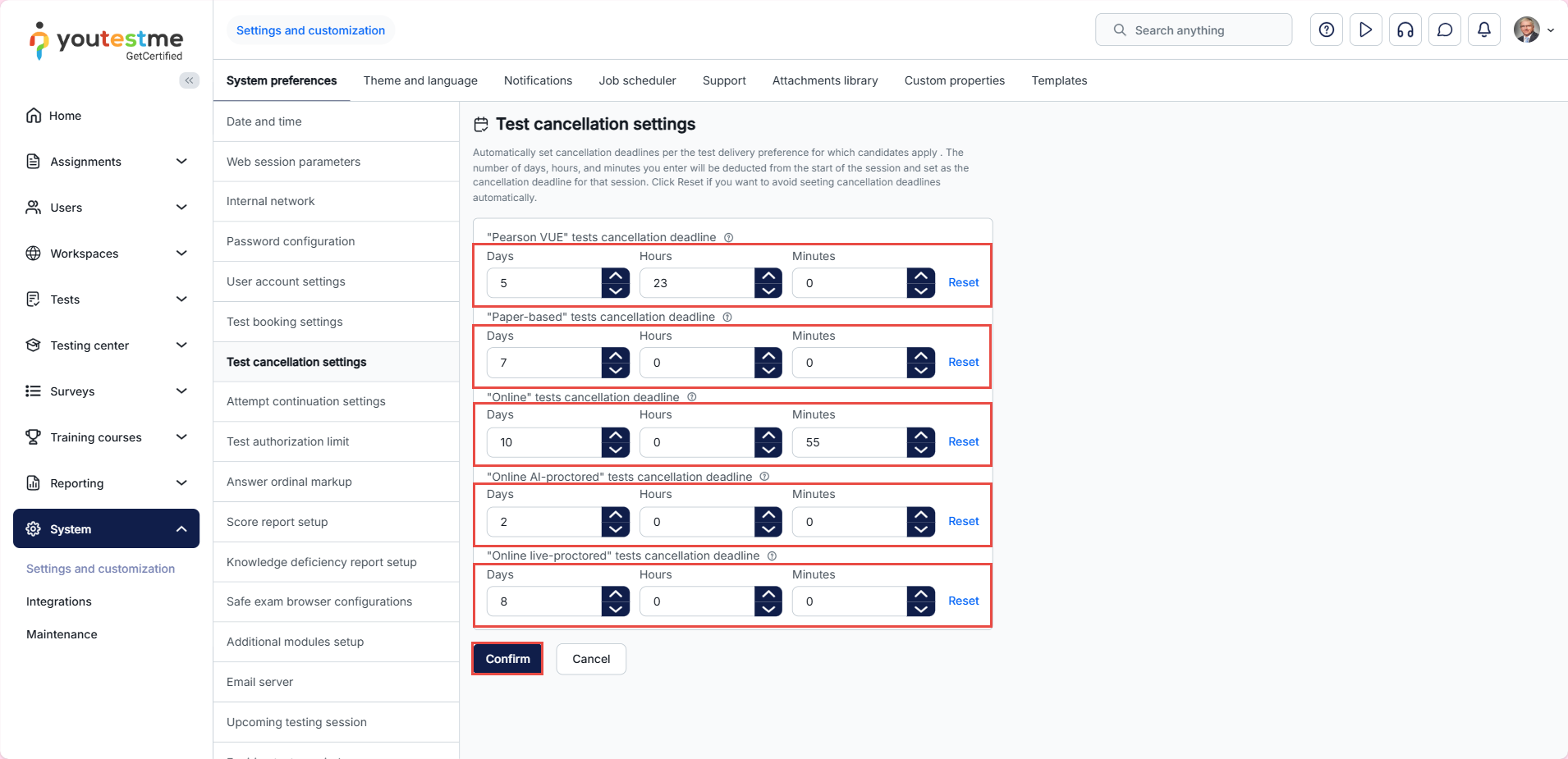Click the Search anything field
The height and width of the screenshot is (759, 1568).
1193,30
